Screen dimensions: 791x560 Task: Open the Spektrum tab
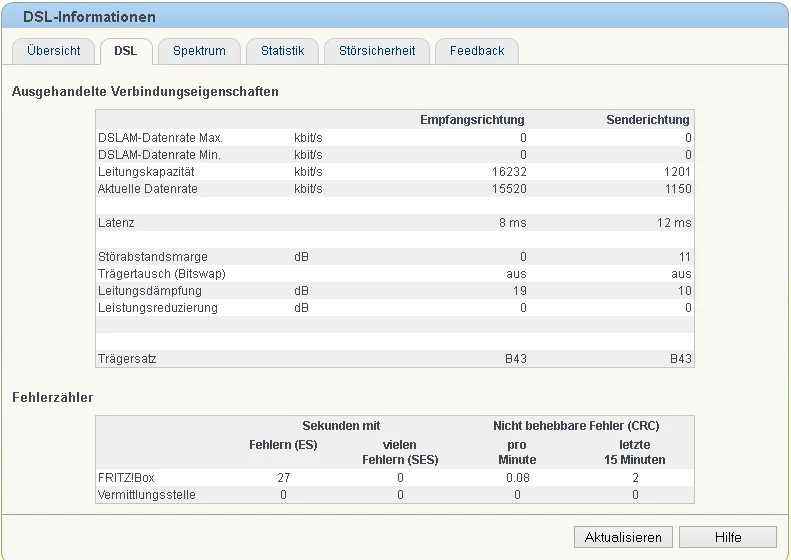point(199,51)
